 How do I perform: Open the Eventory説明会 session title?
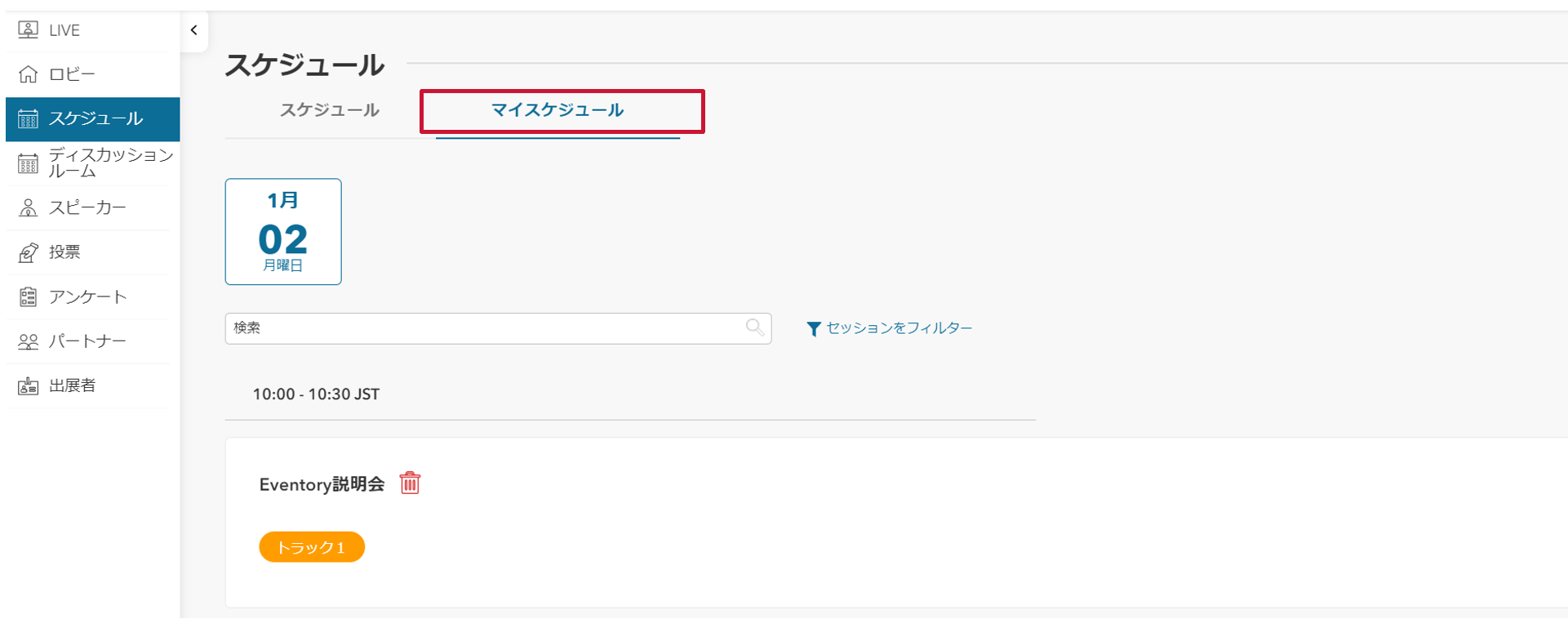point(322,484)
